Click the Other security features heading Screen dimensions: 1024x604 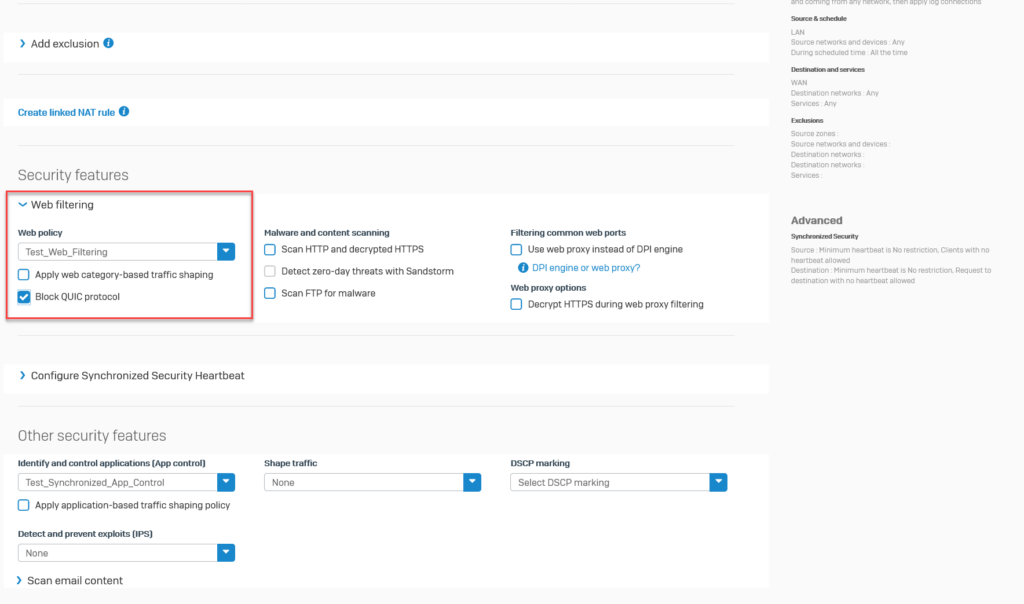click(x=92, y=436)
